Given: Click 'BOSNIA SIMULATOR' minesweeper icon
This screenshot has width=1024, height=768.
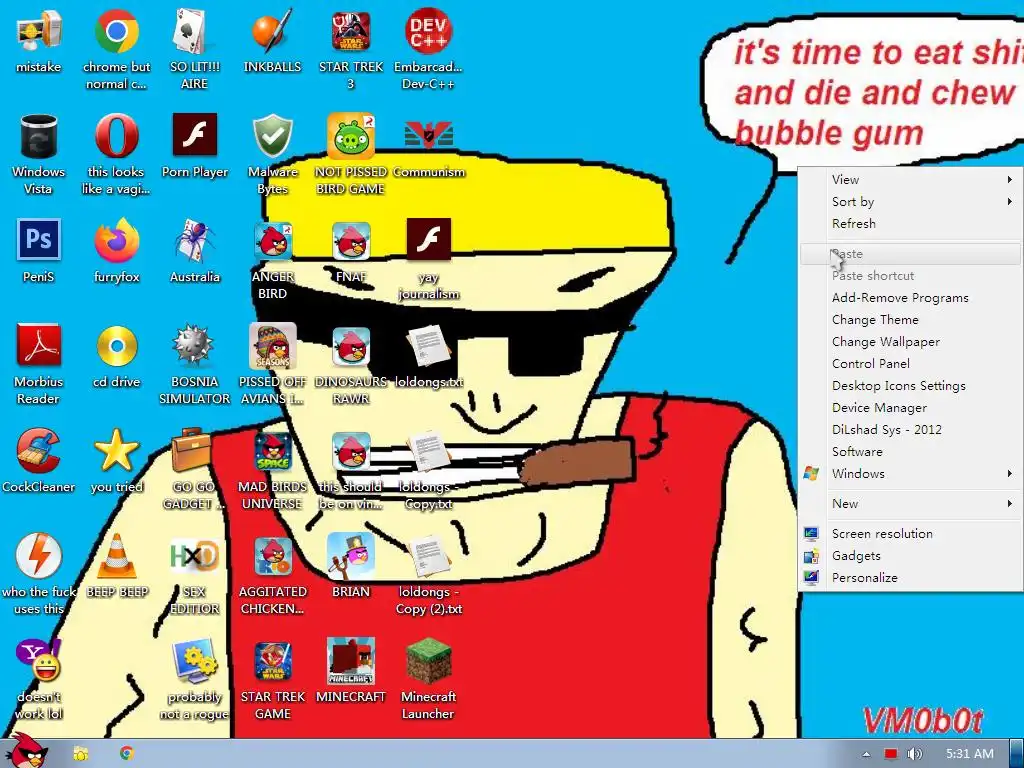Looking at the screenshot, I should (195, 364).
